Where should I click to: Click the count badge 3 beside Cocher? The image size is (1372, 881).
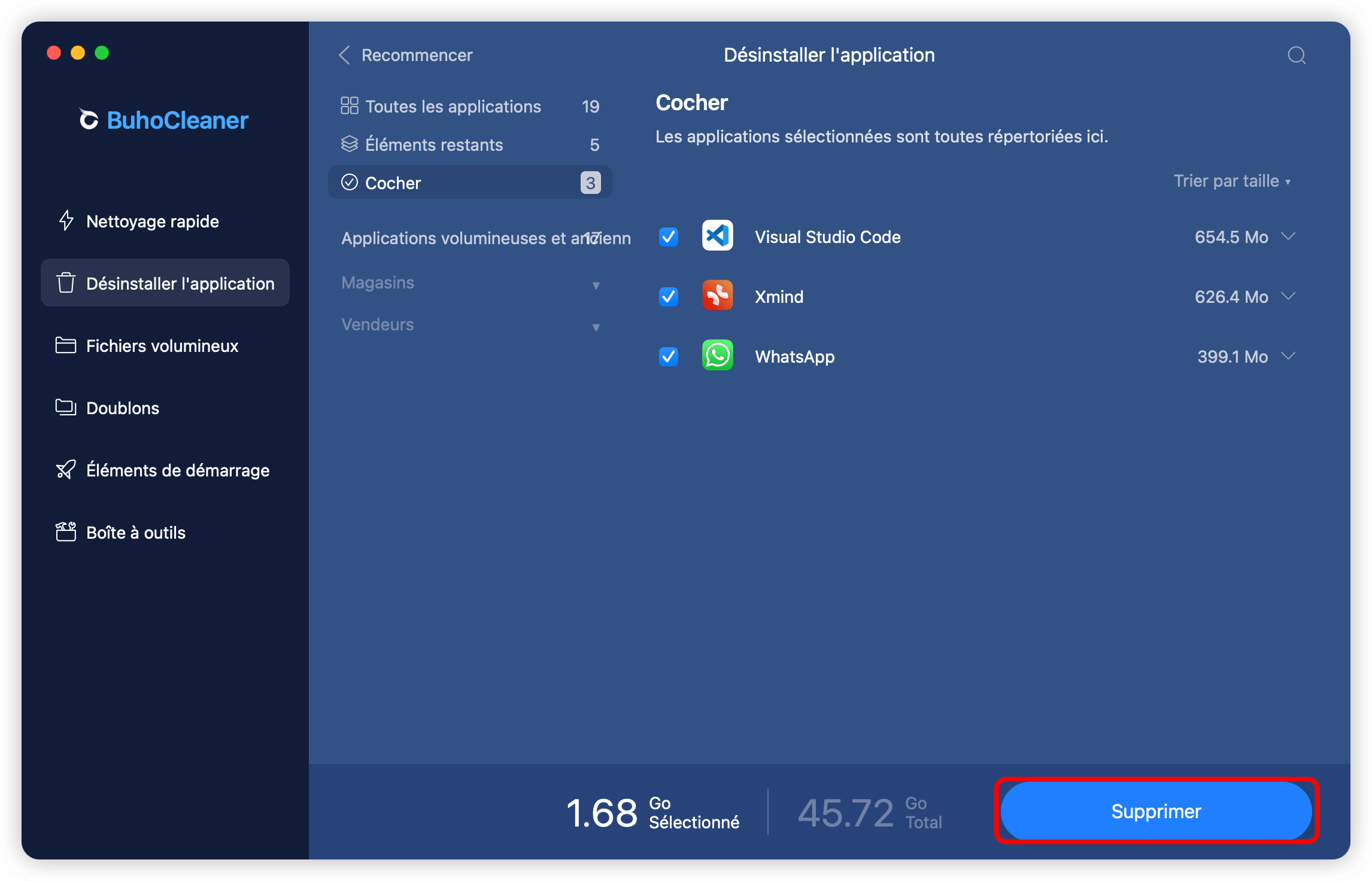pos(591,183)
